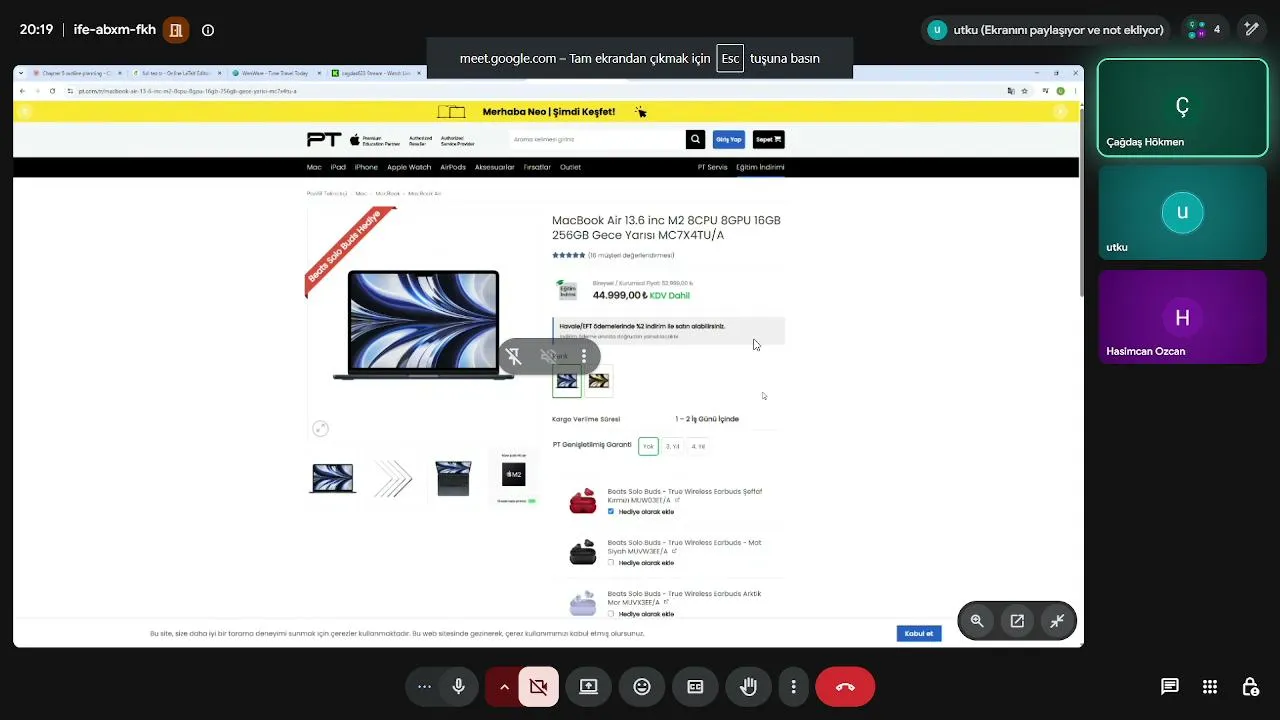This screenshot has width=1280, height=720.
Task: Open the iPhone menu item
Action: coord(366,167)
